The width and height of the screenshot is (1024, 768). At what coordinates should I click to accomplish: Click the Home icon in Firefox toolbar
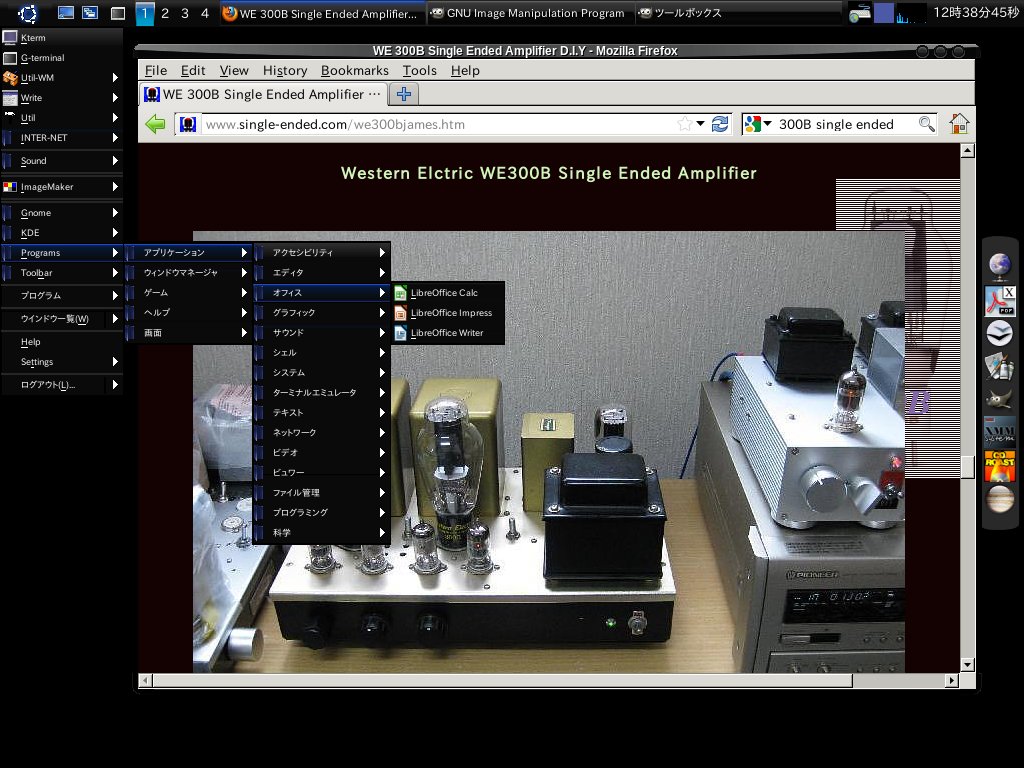click(959, 124)
